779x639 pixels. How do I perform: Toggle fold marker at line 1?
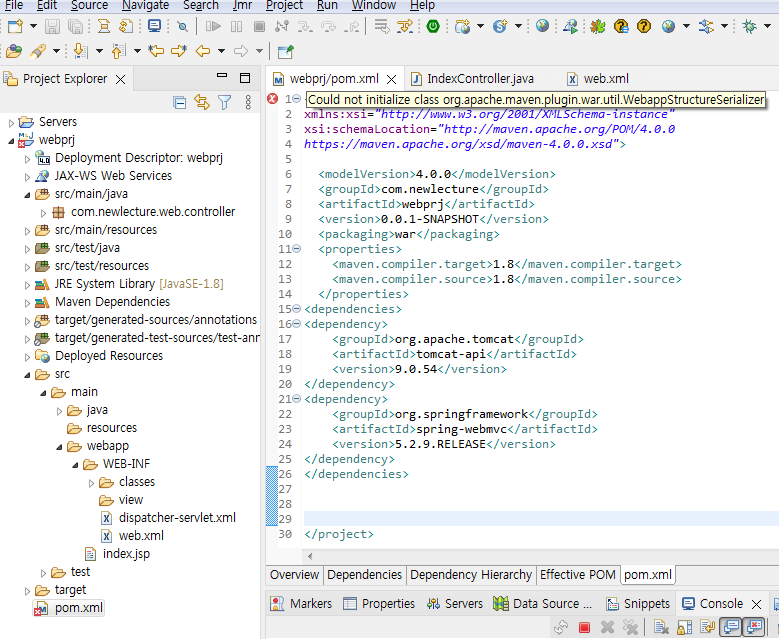[x=297, y=99]
